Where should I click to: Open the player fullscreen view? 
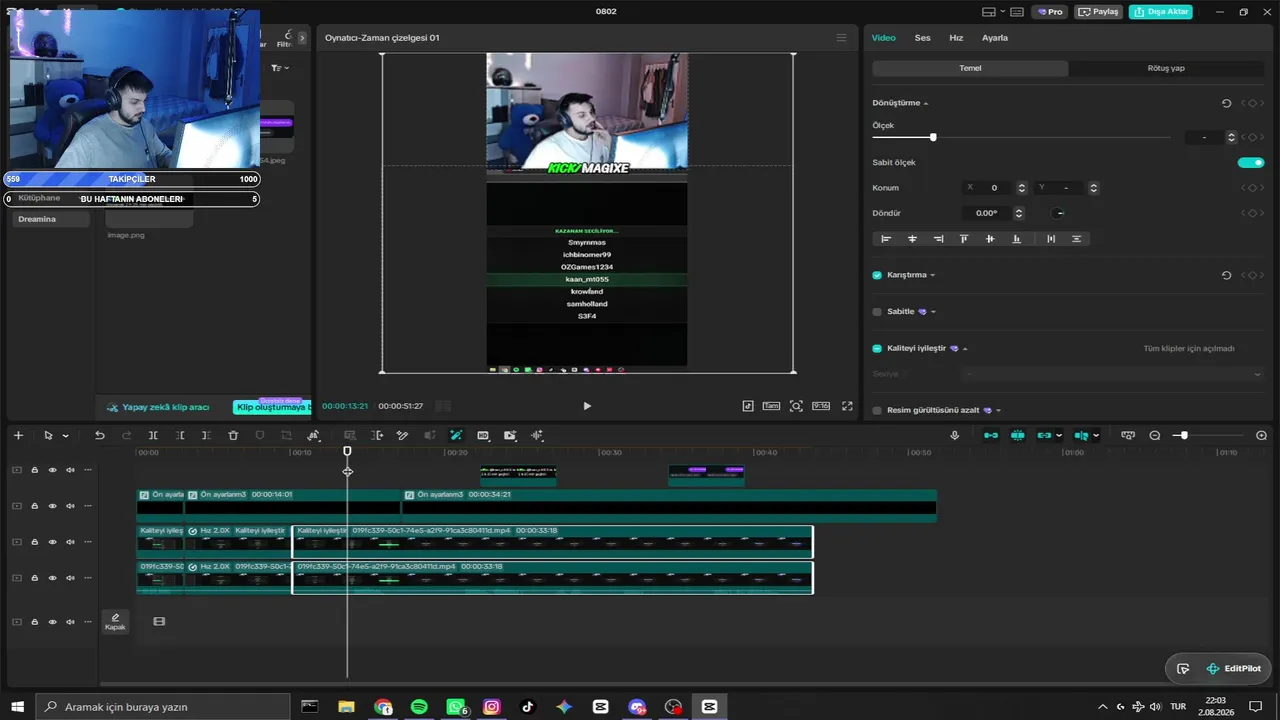pos(847,406)
